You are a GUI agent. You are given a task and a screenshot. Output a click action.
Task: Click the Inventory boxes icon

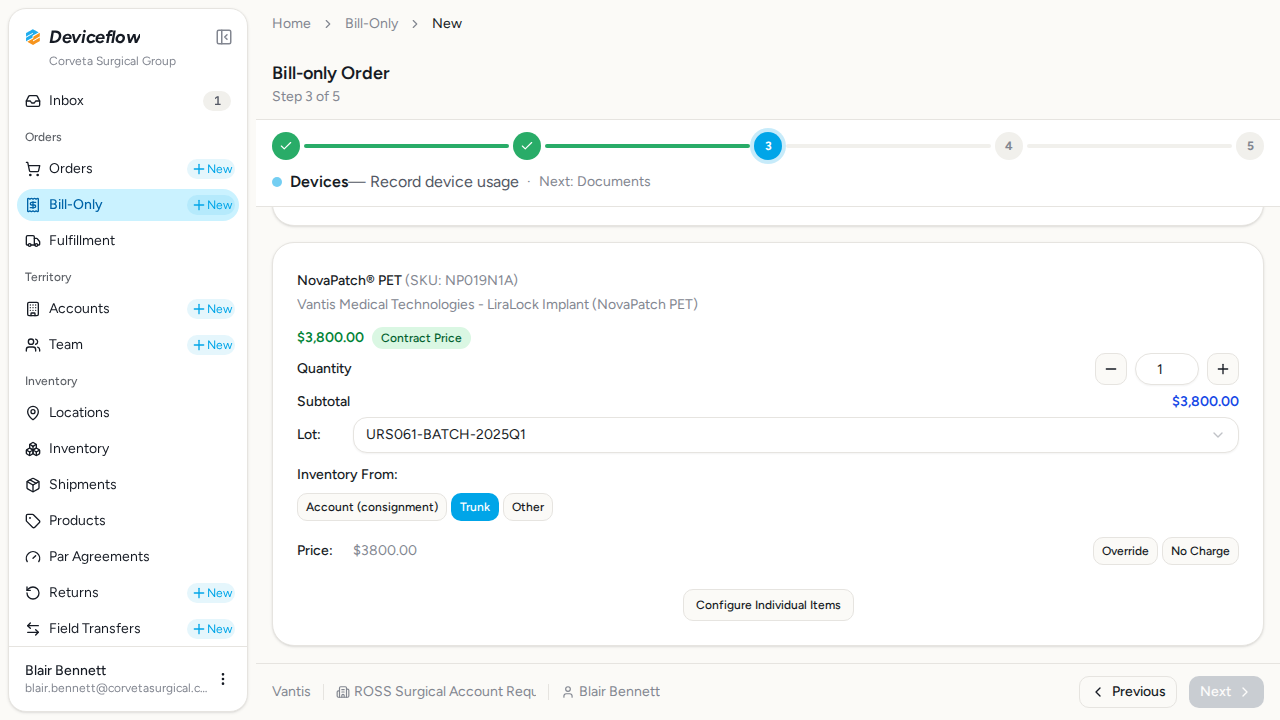[33, 449]
